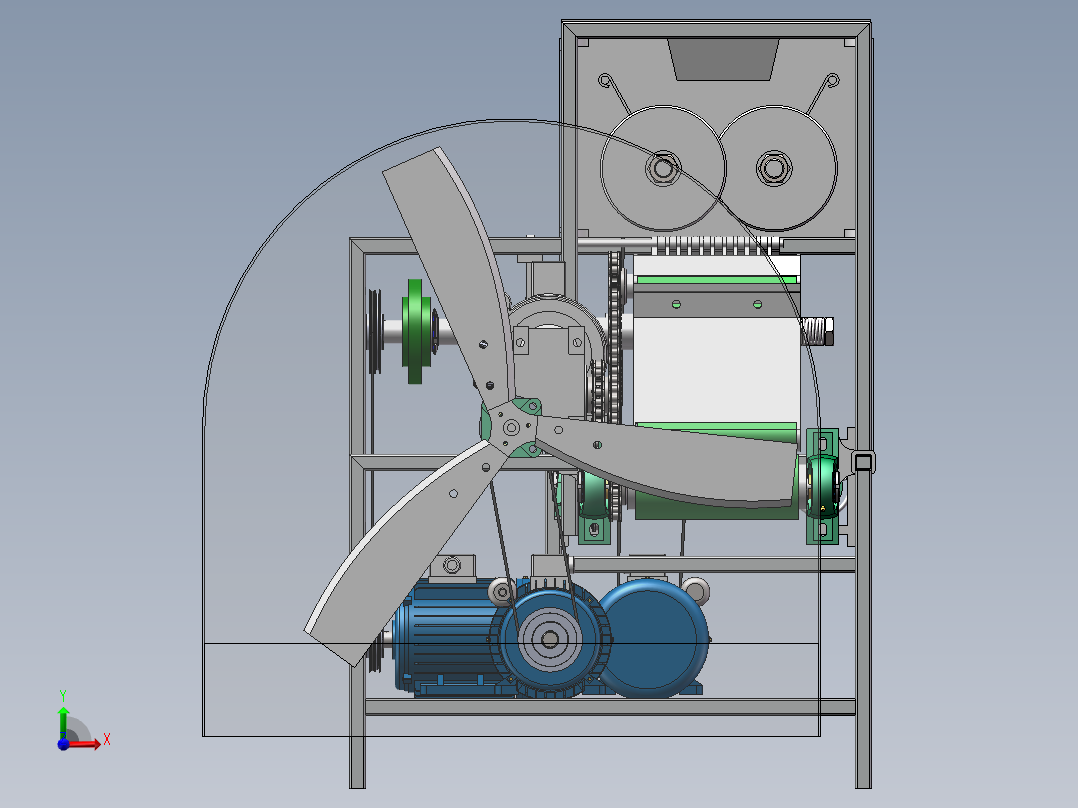
Task: Select the trapezoid hopper opening
Action: (x=723, y=59)
